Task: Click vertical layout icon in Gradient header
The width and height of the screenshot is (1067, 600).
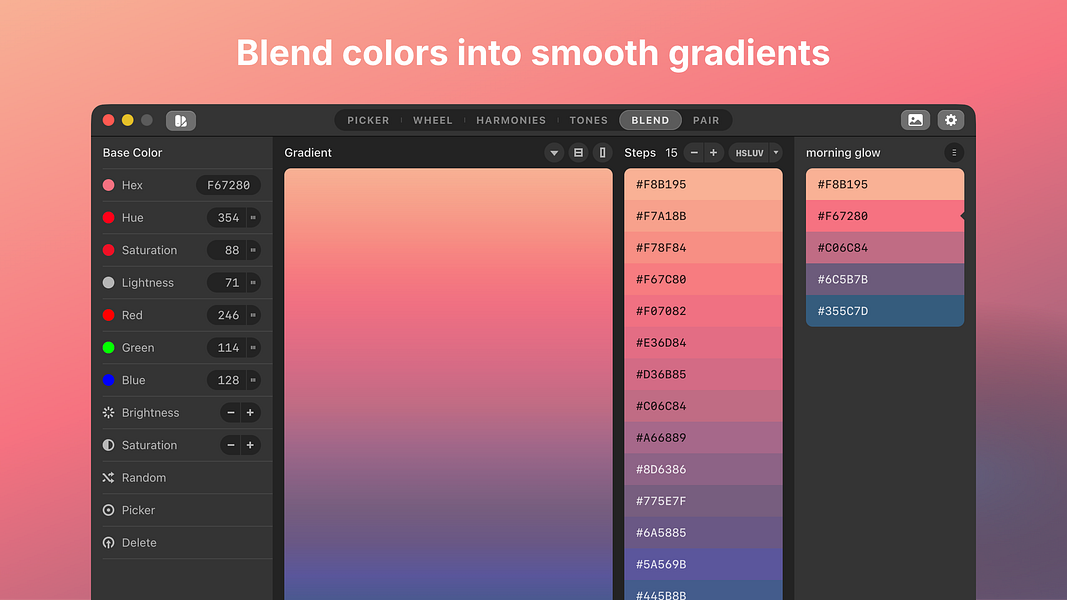Action: 602,153
